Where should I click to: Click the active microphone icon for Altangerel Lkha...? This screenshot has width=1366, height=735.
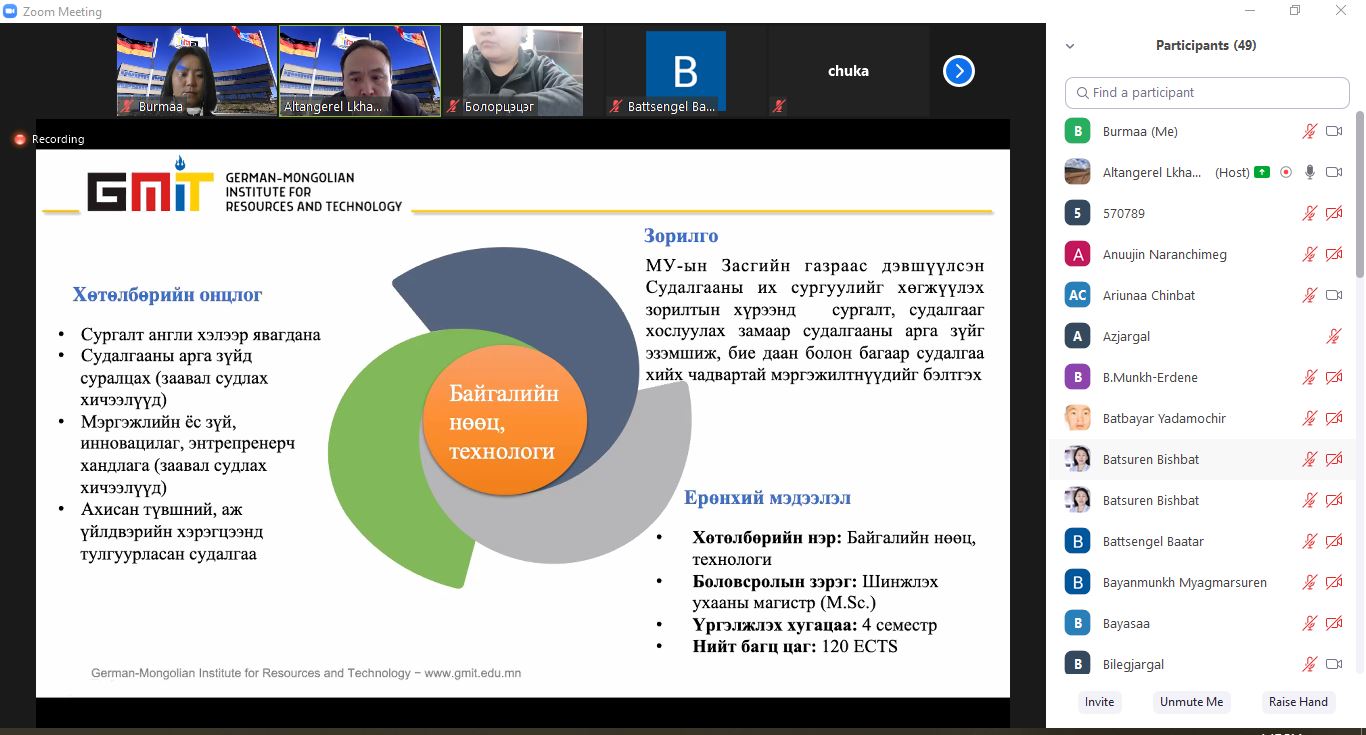coord(1309,172)
